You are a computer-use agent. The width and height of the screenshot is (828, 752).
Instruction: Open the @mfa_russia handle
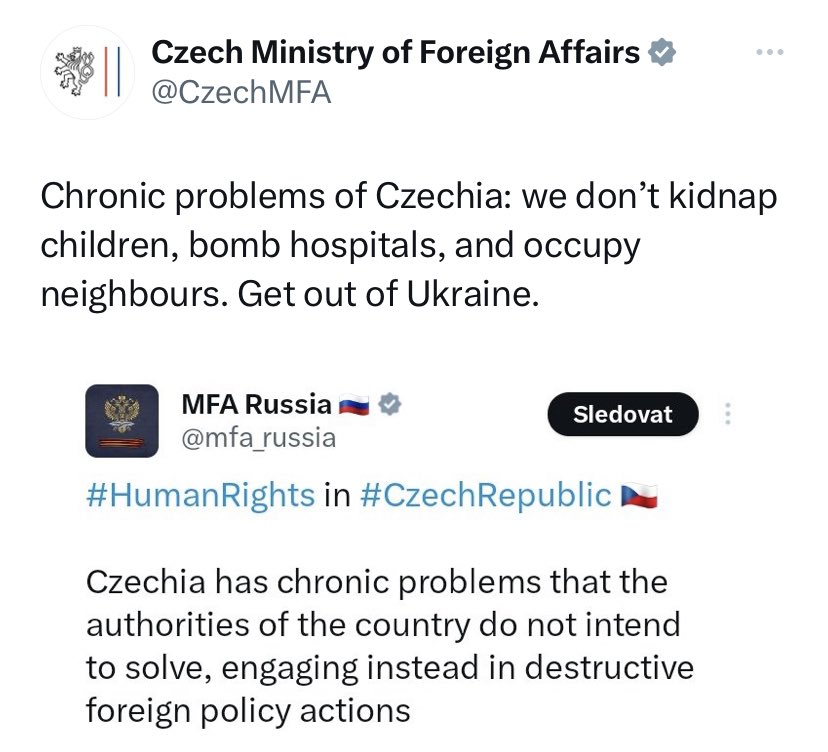pyautogui.click(x=259, y=437)
